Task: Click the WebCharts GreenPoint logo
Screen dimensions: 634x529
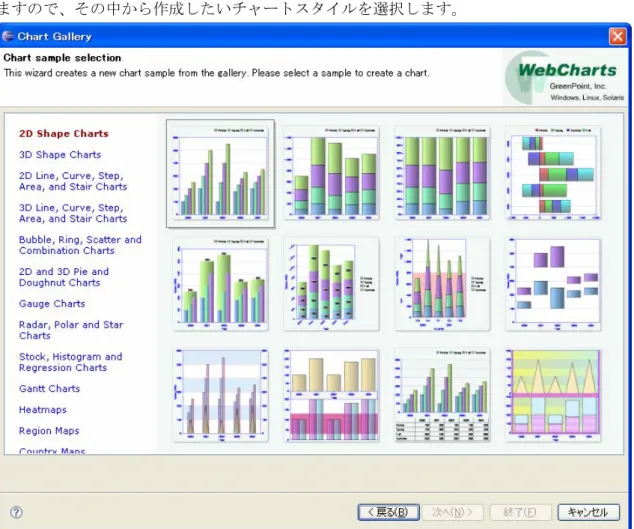Action: (564, 78)
